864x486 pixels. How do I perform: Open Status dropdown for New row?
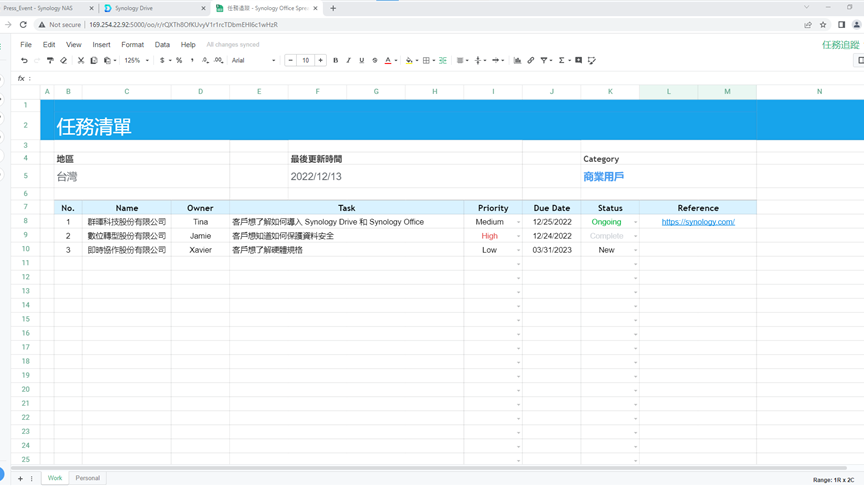(635, 251)
